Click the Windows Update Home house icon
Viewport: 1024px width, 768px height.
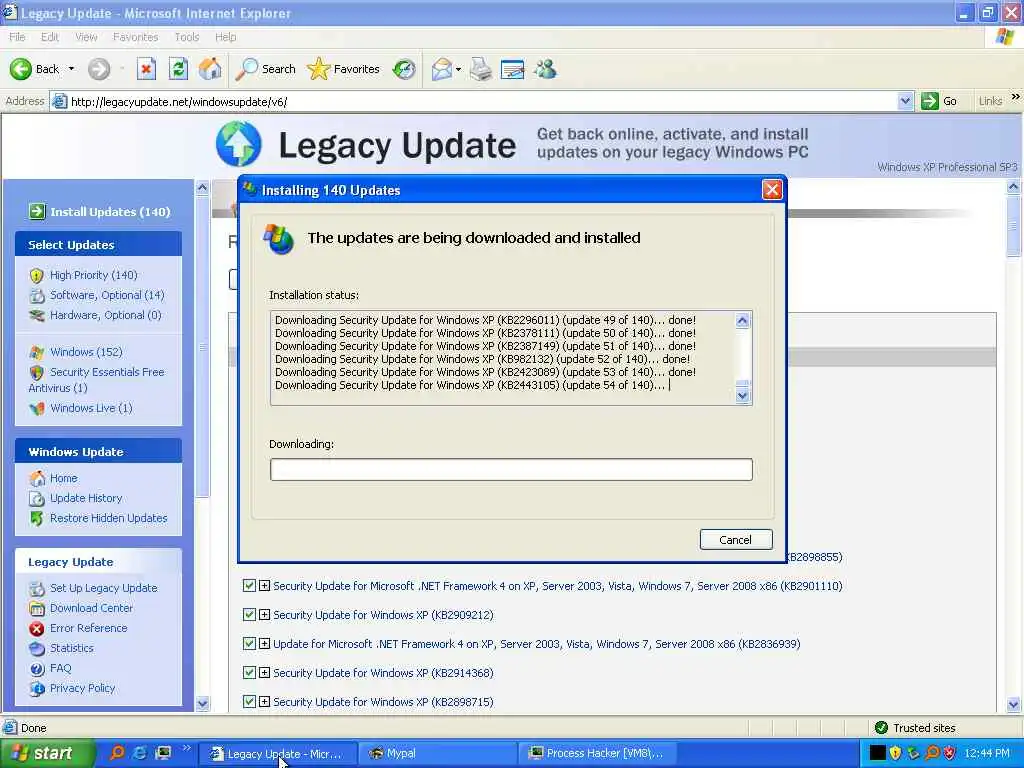point(37,478)
